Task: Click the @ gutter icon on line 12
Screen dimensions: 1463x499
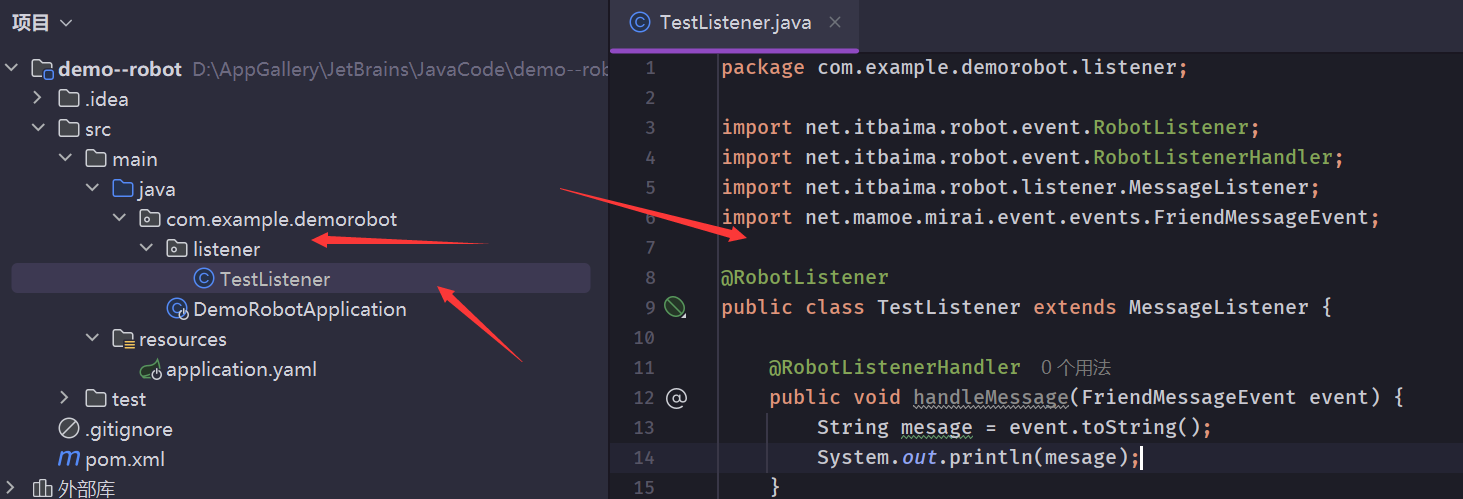Action: (x=676, y=398)
